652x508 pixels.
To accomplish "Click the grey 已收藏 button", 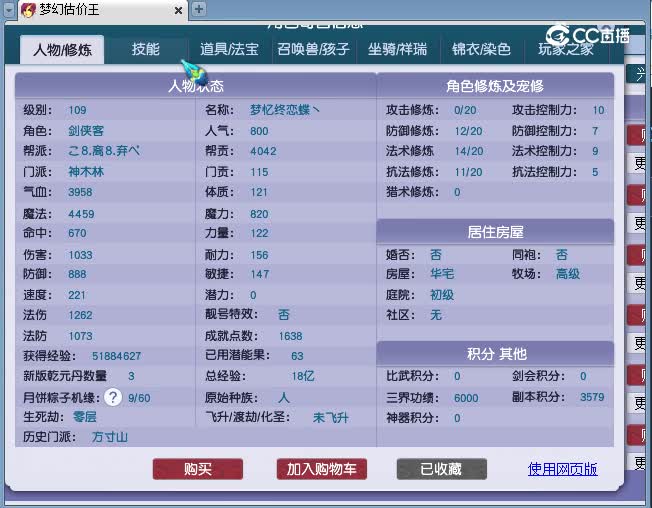I will click(442, 469).
